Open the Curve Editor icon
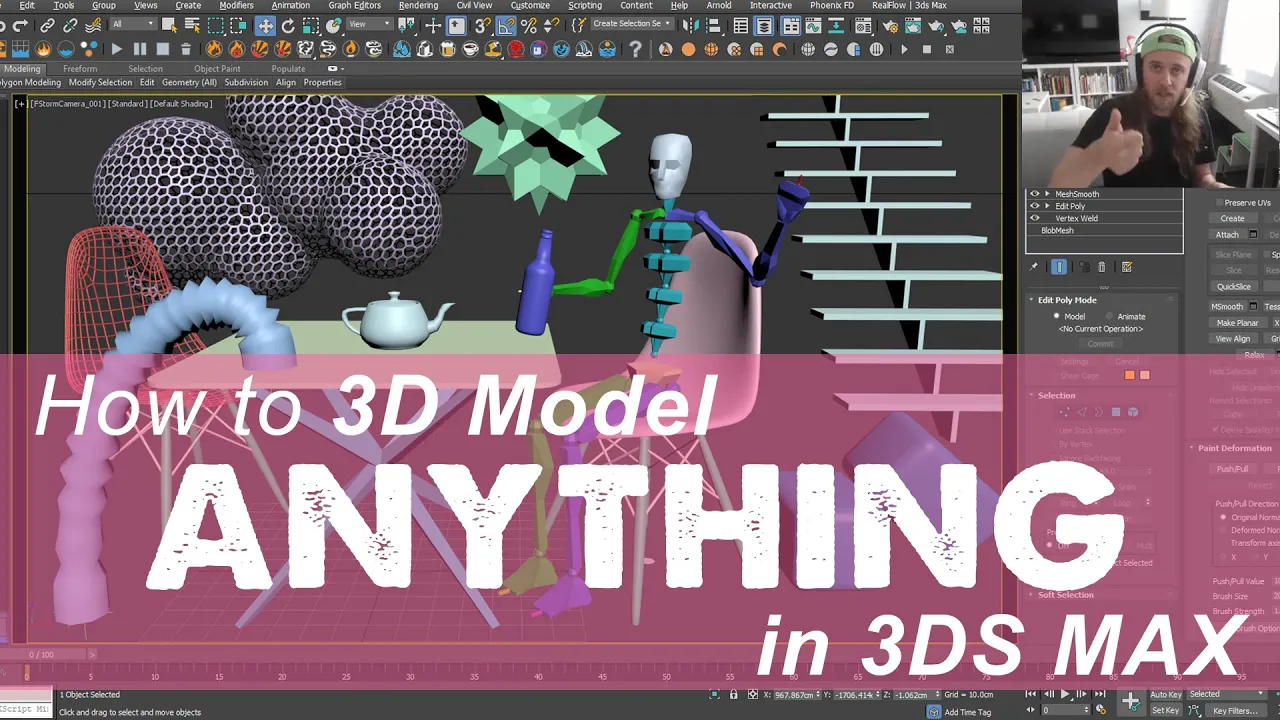This screenshot has width=1280, height=720. point(813,25)
